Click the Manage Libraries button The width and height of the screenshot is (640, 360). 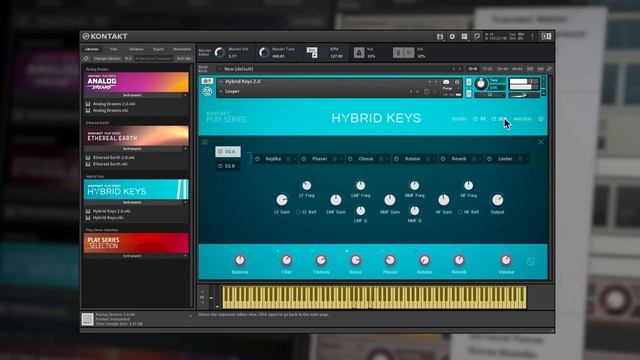(107, 58)
